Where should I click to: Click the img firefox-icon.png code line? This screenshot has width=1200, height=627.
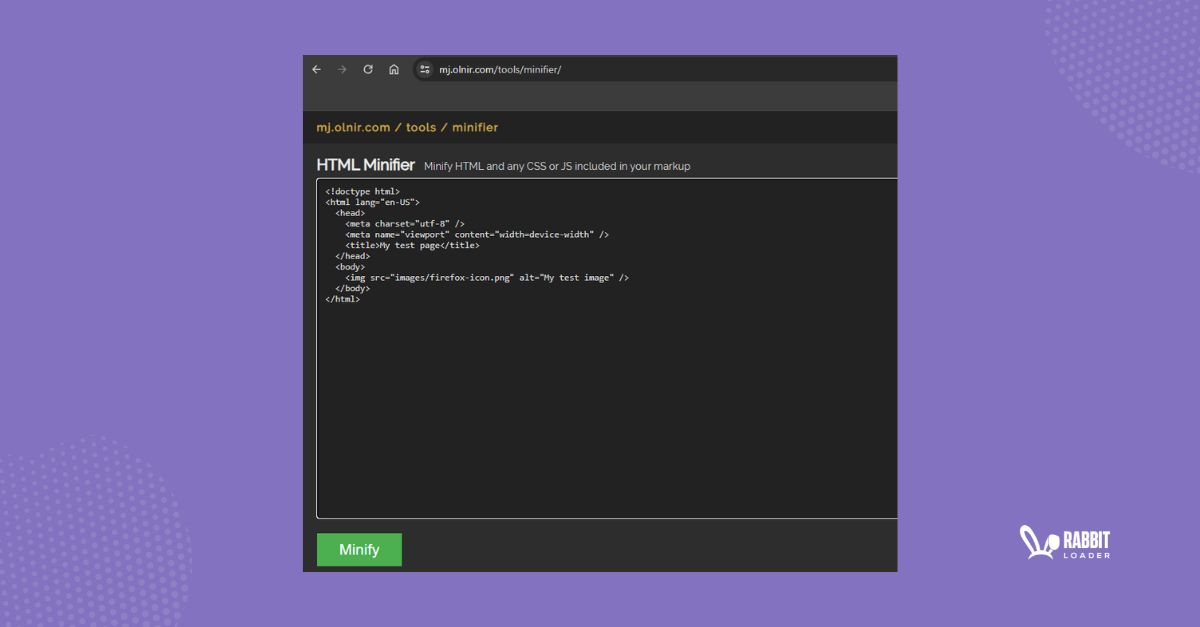487,278
